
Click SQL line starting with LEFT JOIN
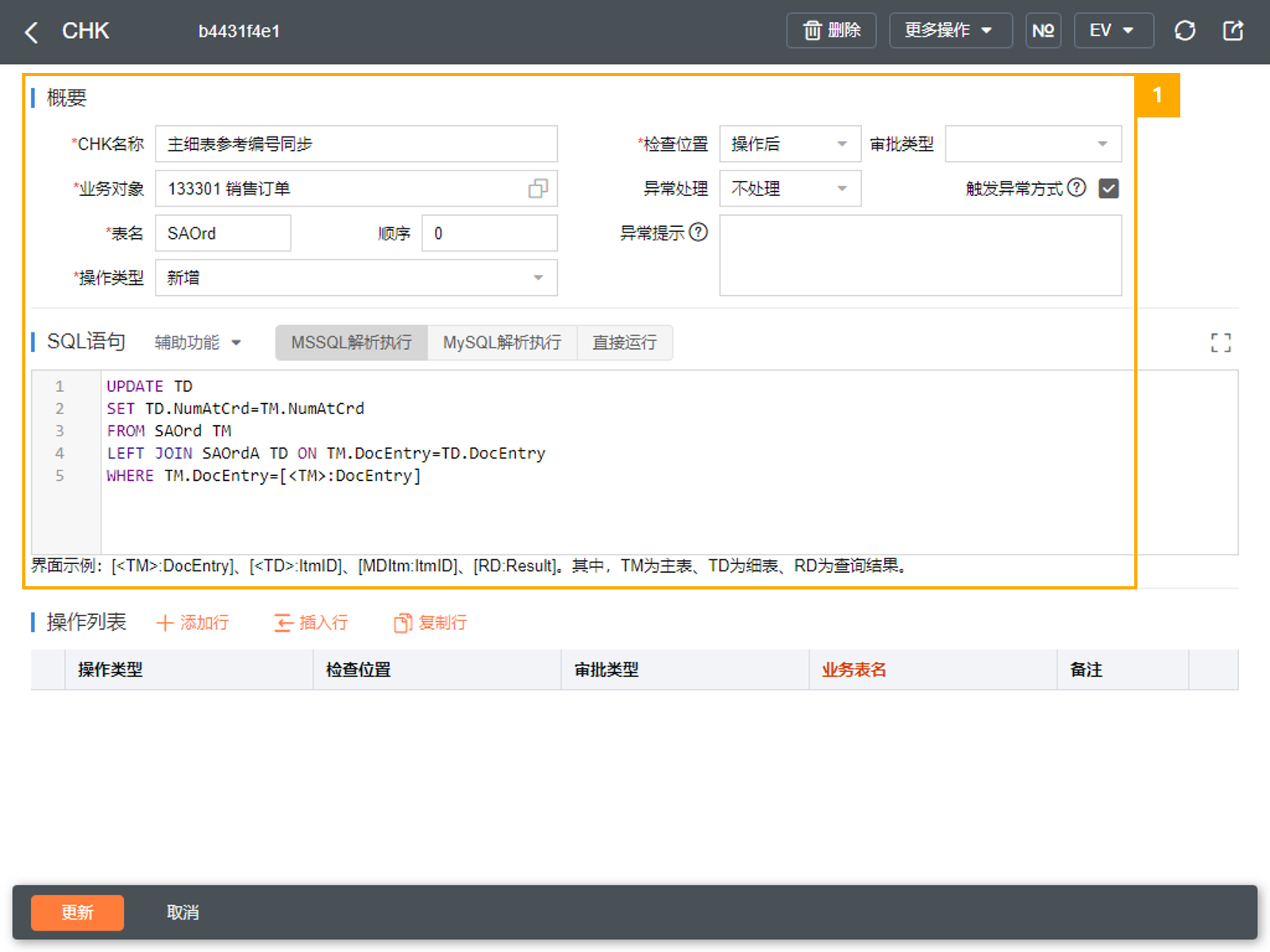326,453
